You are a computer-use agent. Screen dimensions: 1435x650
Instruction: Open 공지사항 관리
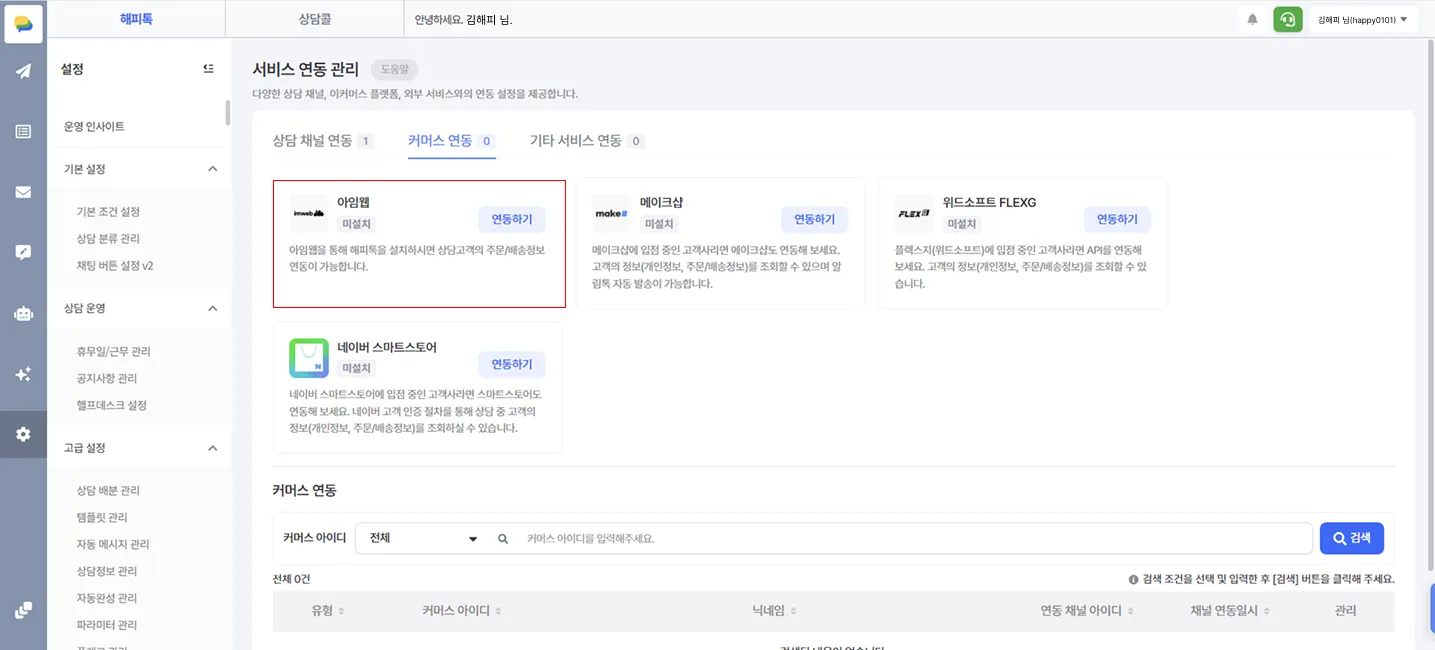(108, 379)
